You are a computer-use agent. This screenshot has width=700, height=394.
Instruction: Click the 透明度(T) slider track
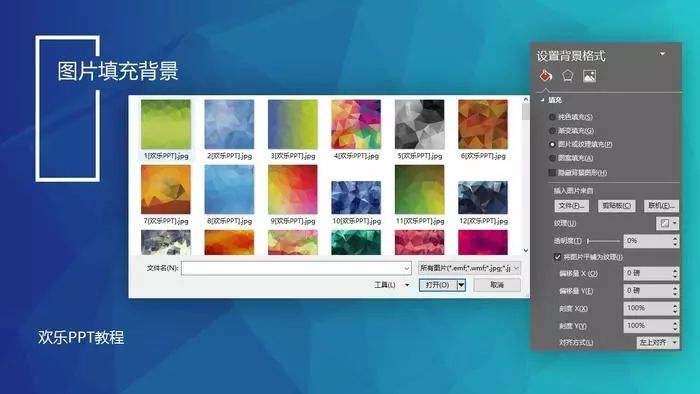pyautogui.click(x=604, y=241)
